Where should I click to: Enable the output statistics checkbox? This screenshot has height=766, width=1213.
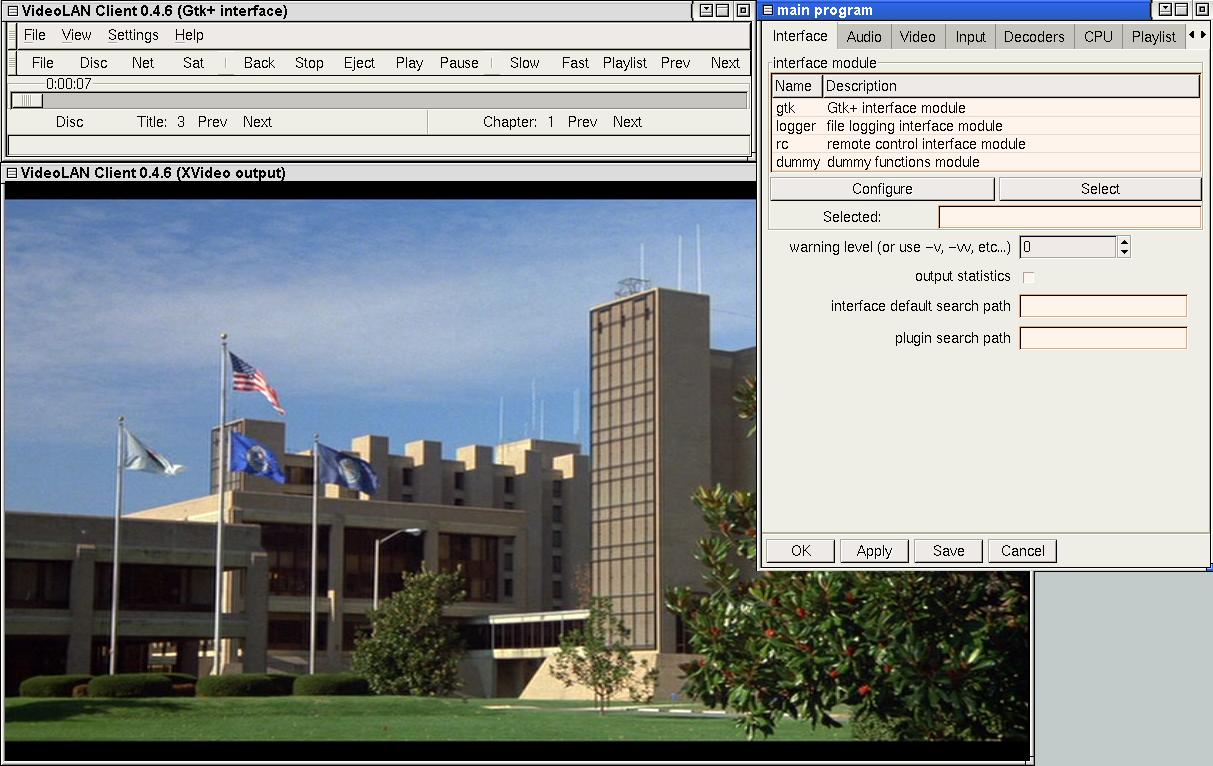click(1028, 277)
